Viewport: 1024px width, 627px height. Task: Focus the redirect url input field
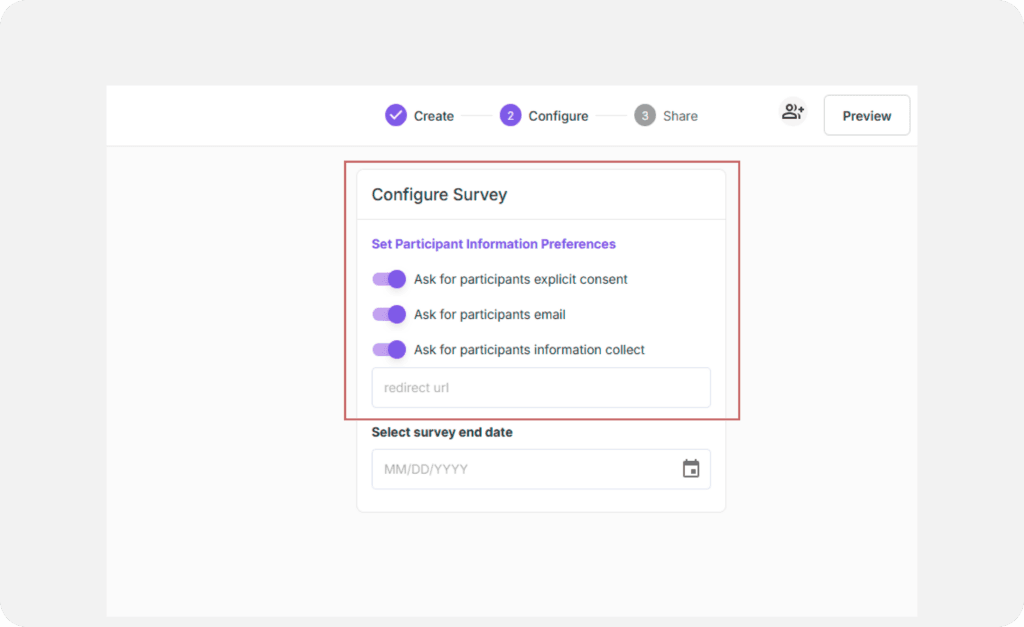540,388
